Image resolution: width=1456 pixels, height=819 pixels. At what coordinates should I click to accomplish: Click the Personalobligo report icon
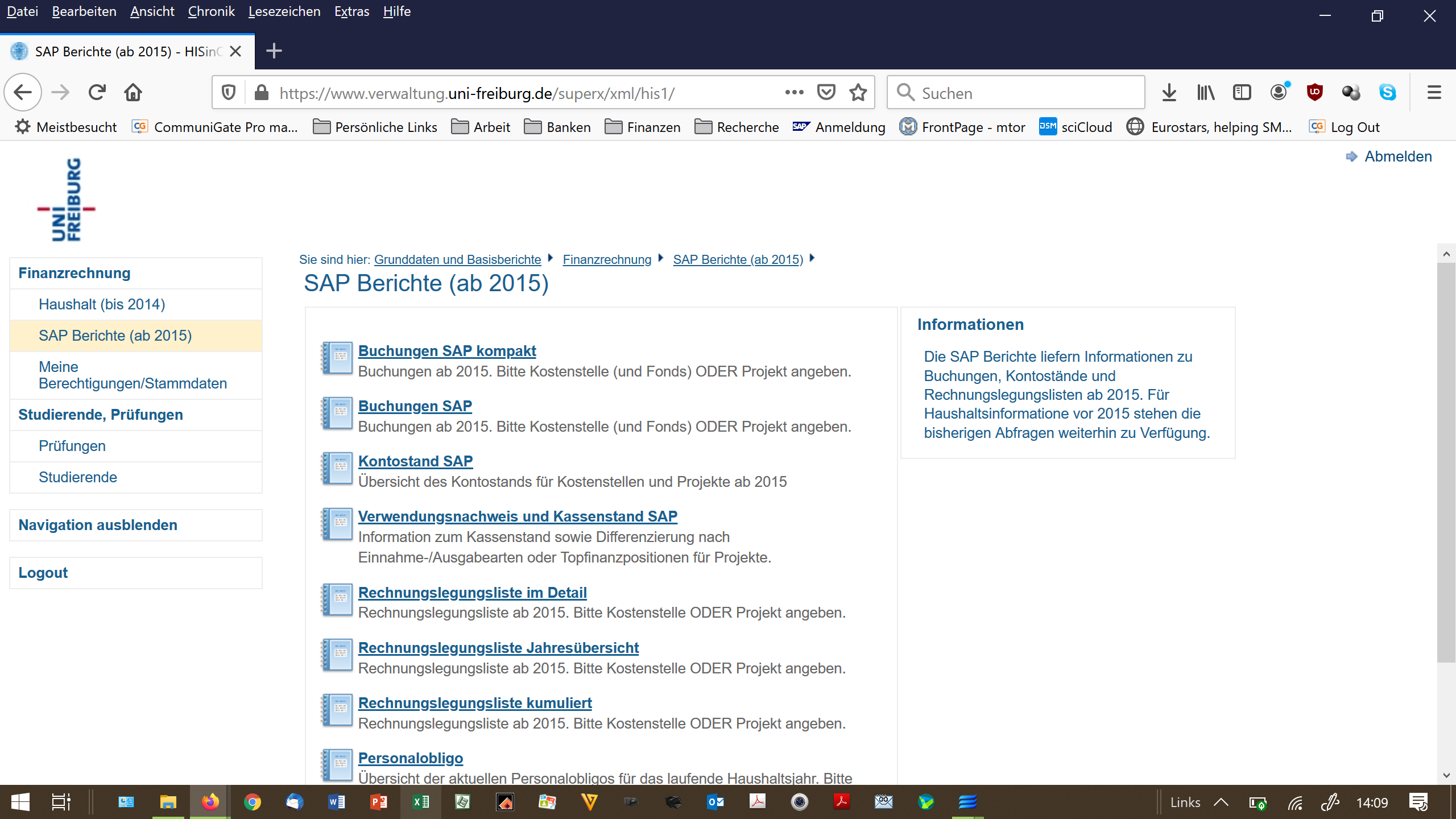(x=337, y=766)
